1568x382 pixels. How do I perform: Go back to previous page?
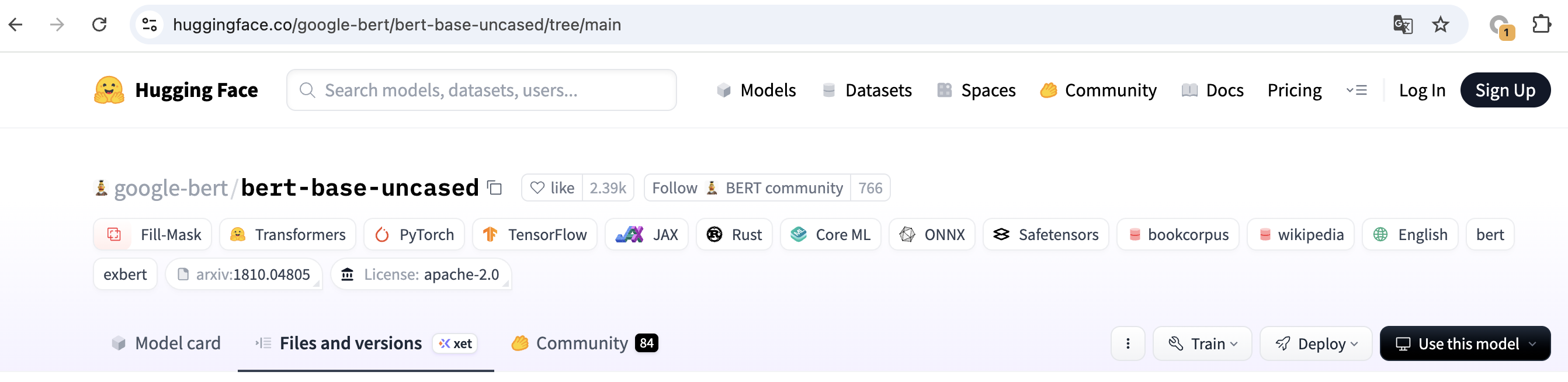point(16,25)
